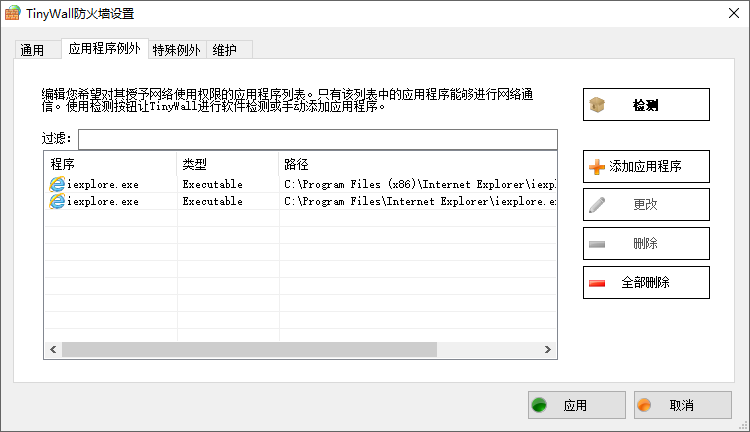Click the red minus icon on 全部删除

597,284
